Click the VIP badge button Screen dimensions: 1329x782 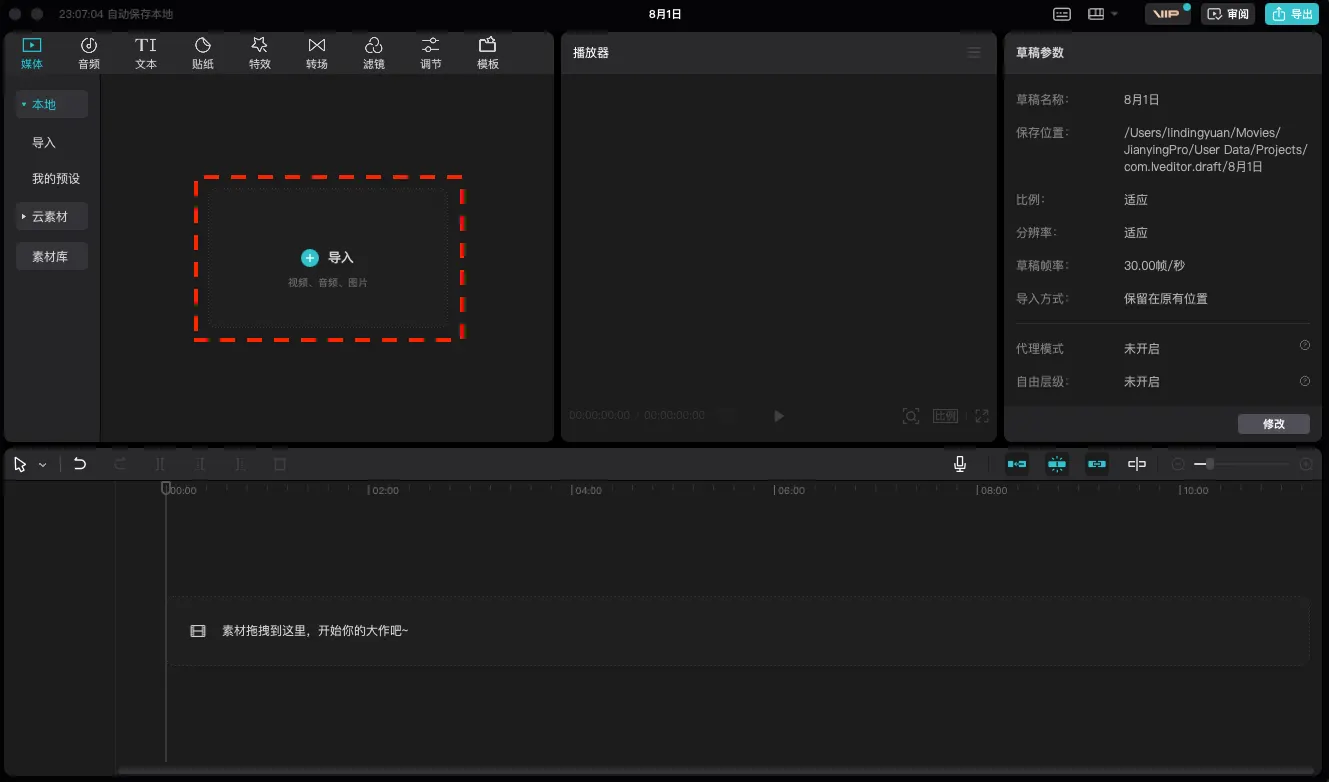coord(1167,14)
